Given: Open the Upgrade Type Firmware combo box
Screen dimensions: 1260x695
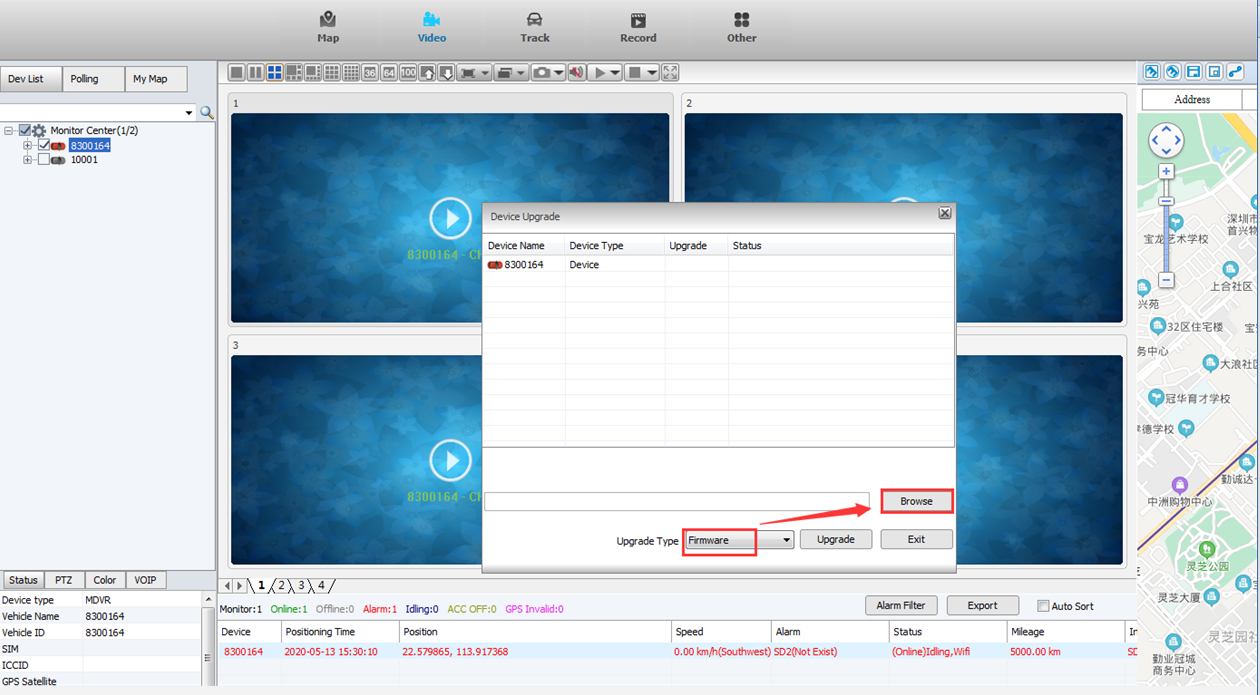Looking at the screenshot, I should [x=740, y=540].
